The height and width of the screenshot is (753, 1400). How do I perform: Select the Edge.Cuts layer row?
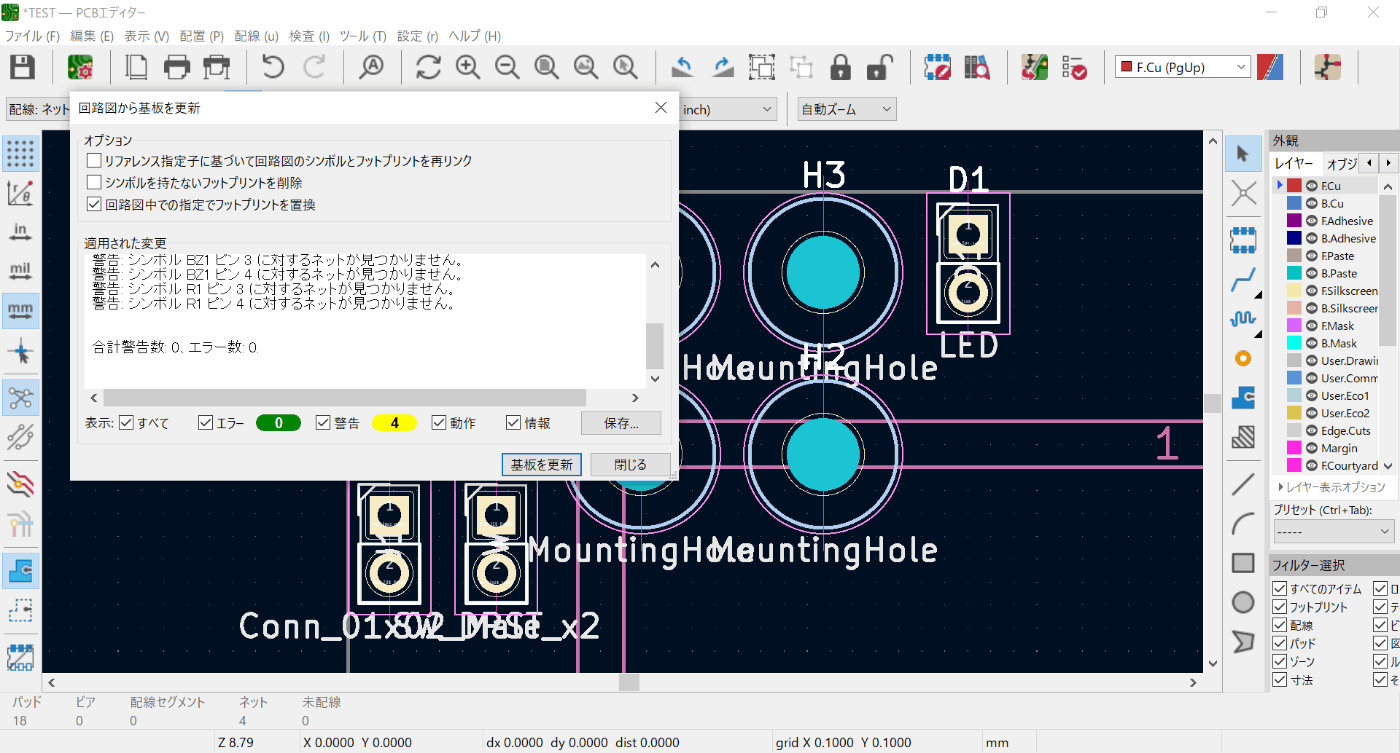coord(1326,431)
